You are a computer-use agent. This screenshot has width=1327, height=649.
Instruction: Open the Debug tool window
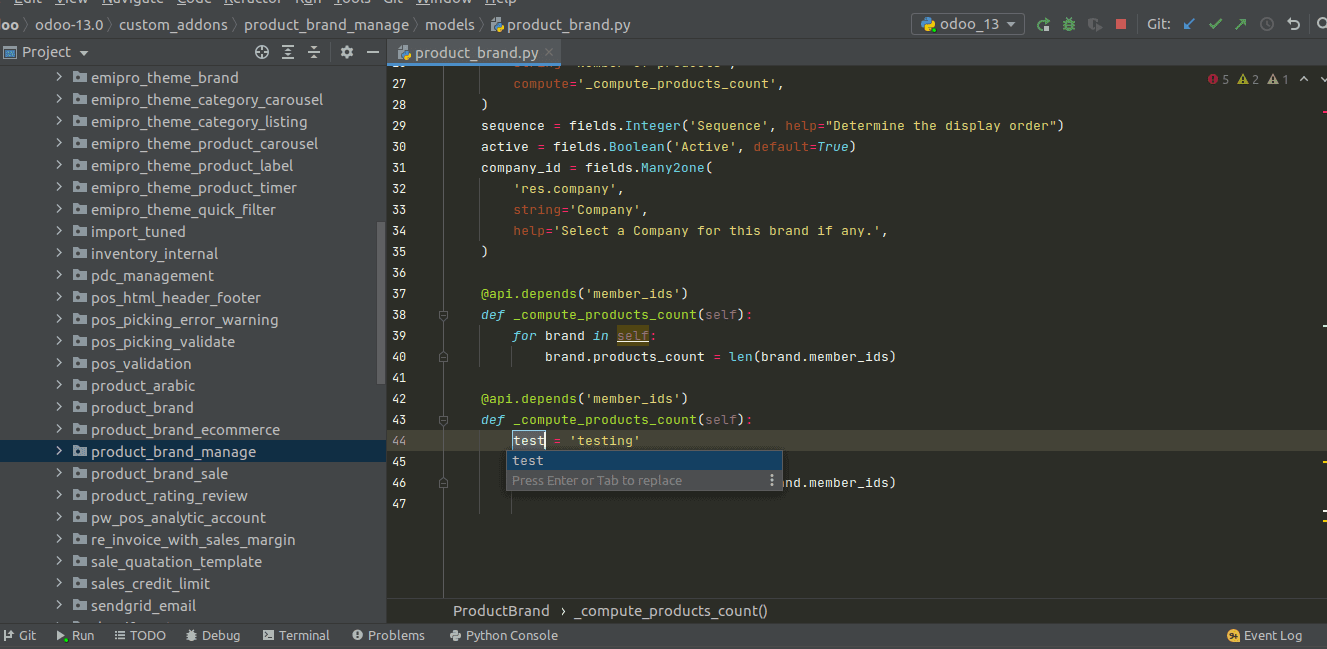coord(213,635)
